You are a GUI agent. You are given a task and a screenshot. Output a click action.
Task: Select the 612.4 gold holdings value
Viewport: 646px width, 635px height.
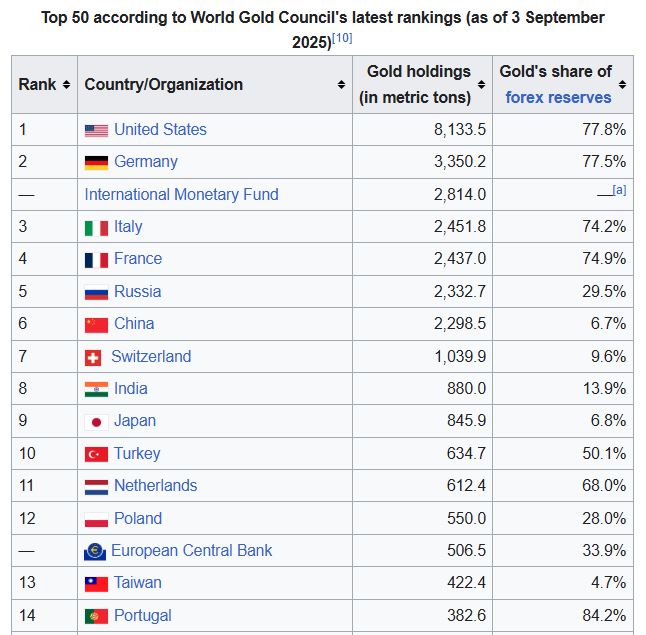(466, 486)
